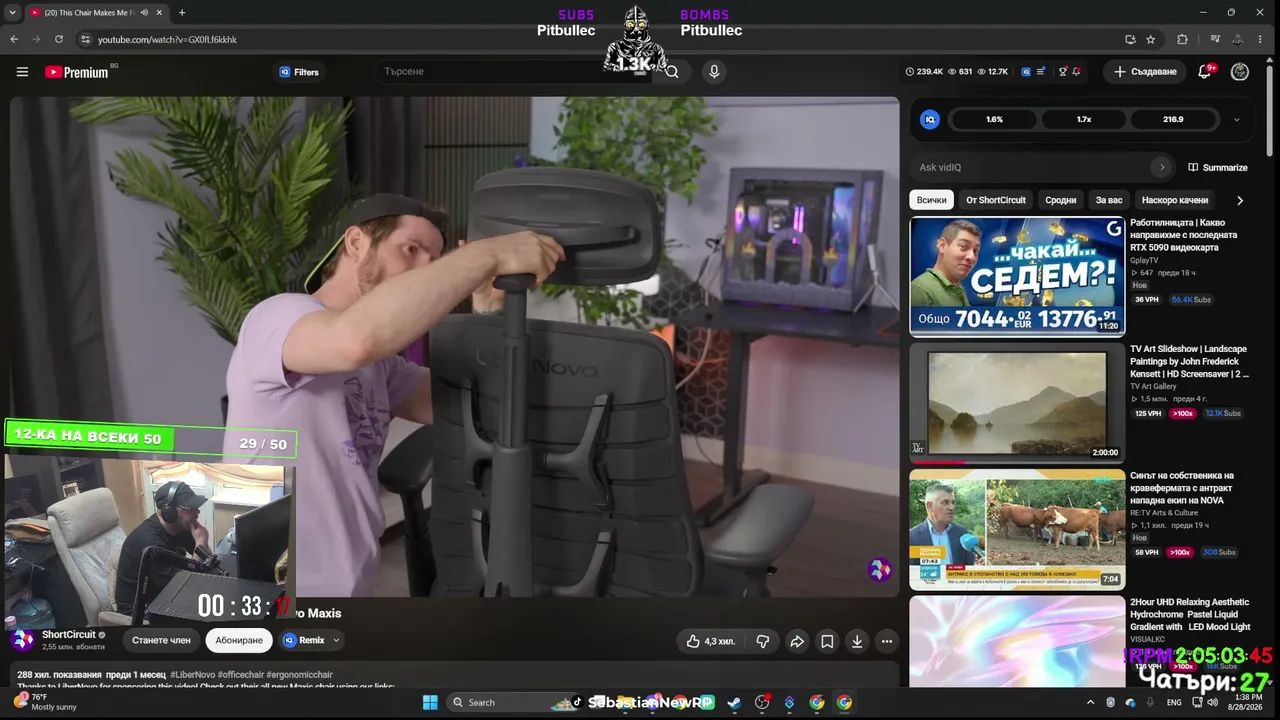Open more video actions menu
The width and height of the screenshot is (1280, 720).
coord(887,641)
